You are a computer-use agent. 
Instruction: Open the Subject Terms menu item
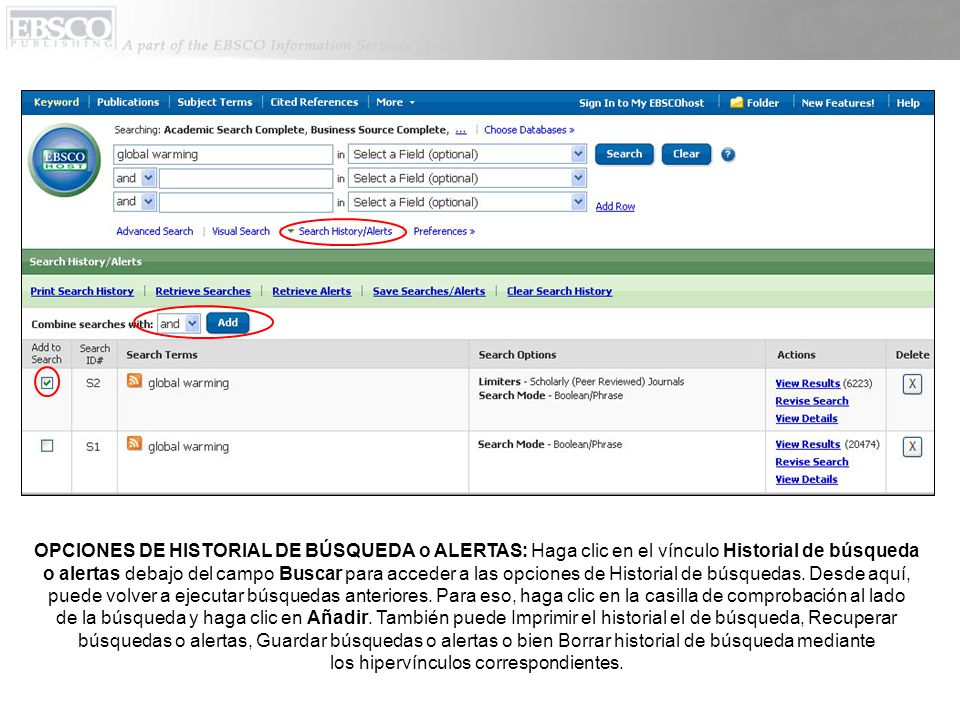[215, 102]
